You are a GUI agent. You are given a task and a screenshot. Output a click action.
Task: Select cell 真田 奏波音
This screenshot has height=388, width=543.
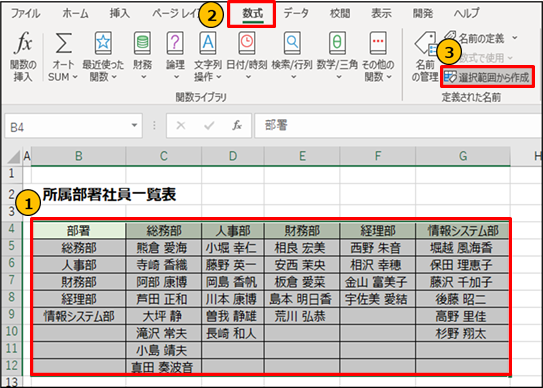coord(163,367)
